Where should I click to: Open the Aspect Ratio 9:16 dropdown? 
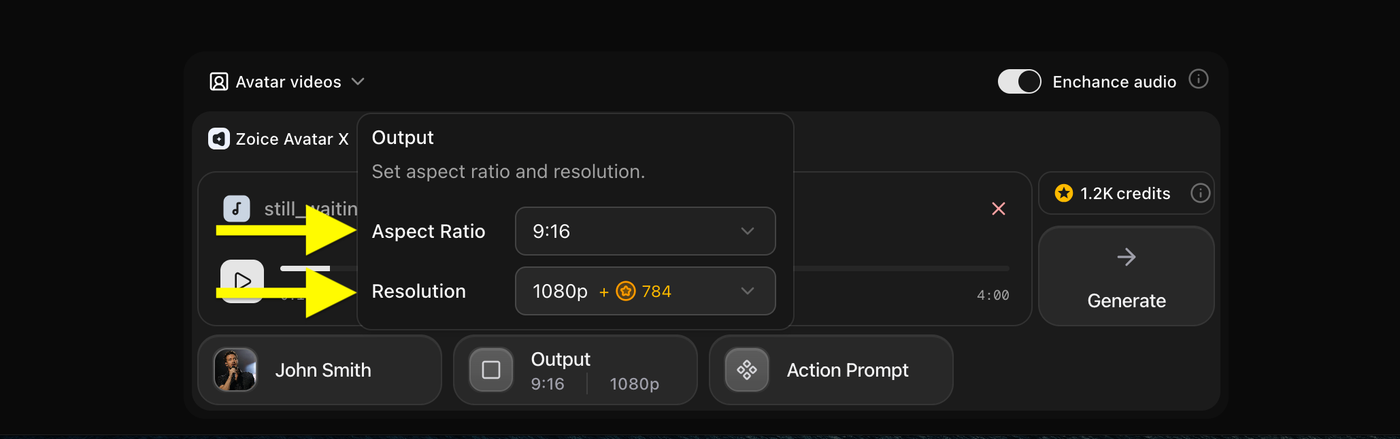(x=645, y=231)
